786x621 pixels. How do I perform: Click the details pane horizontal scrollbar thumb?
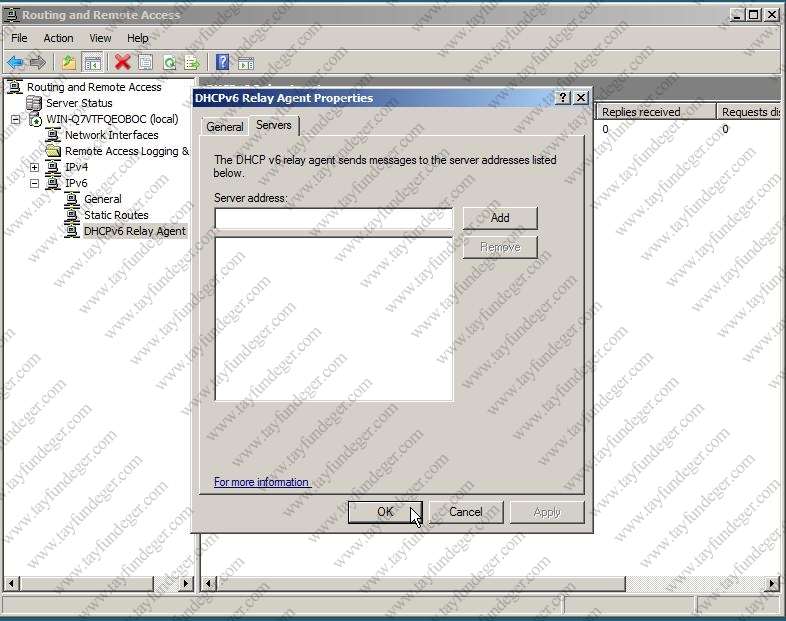pyautogui.click(x=421, y=583)
